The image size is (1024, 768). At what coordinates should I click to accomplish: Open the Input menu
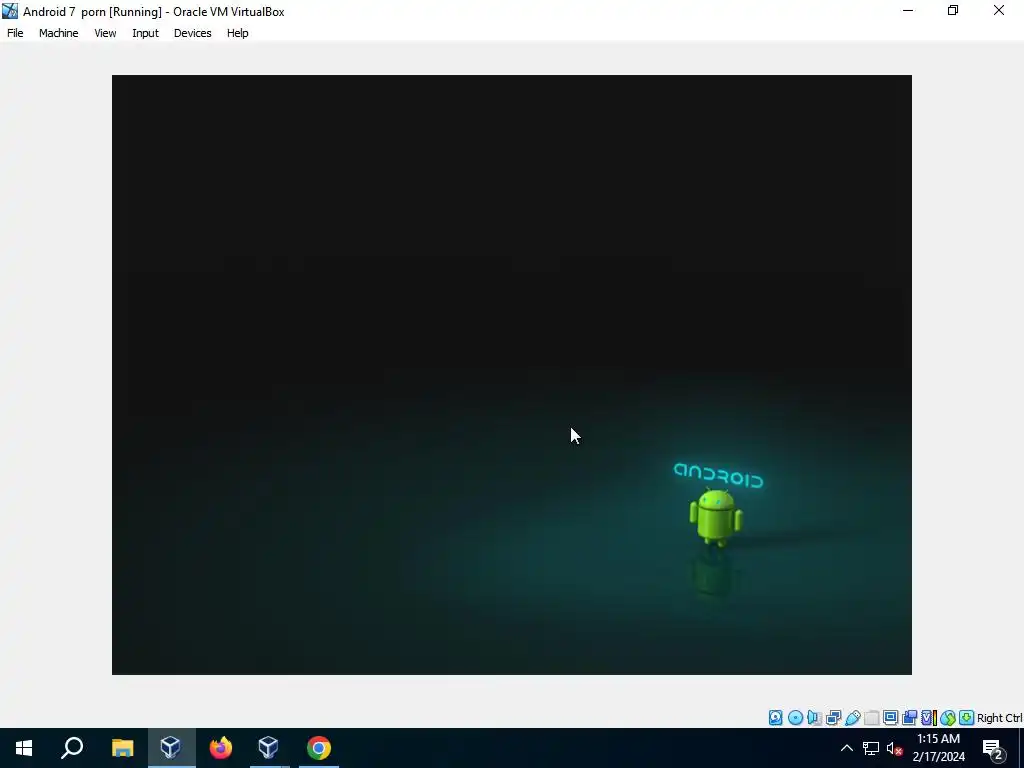(x=146, y=33)
